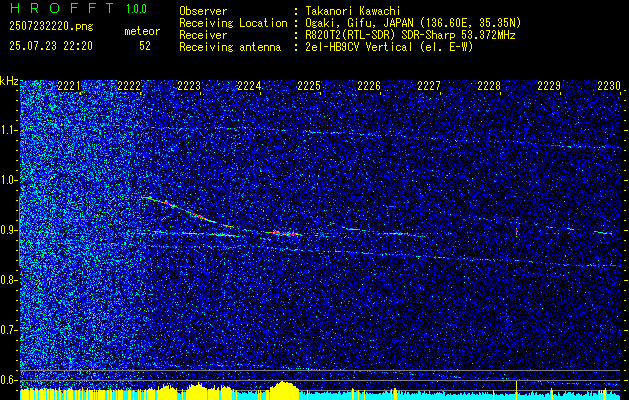
Task: Click the 2224 time marker
Action: coord(249,86)
